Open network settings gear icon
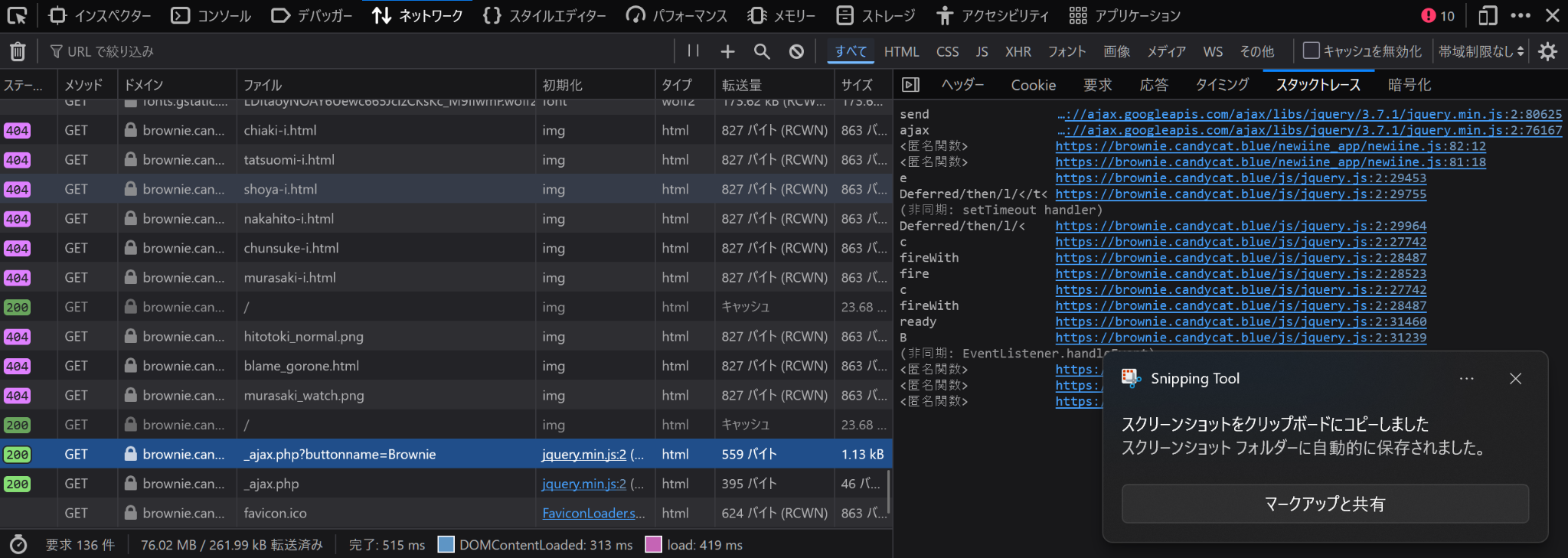 (1547, 51)
